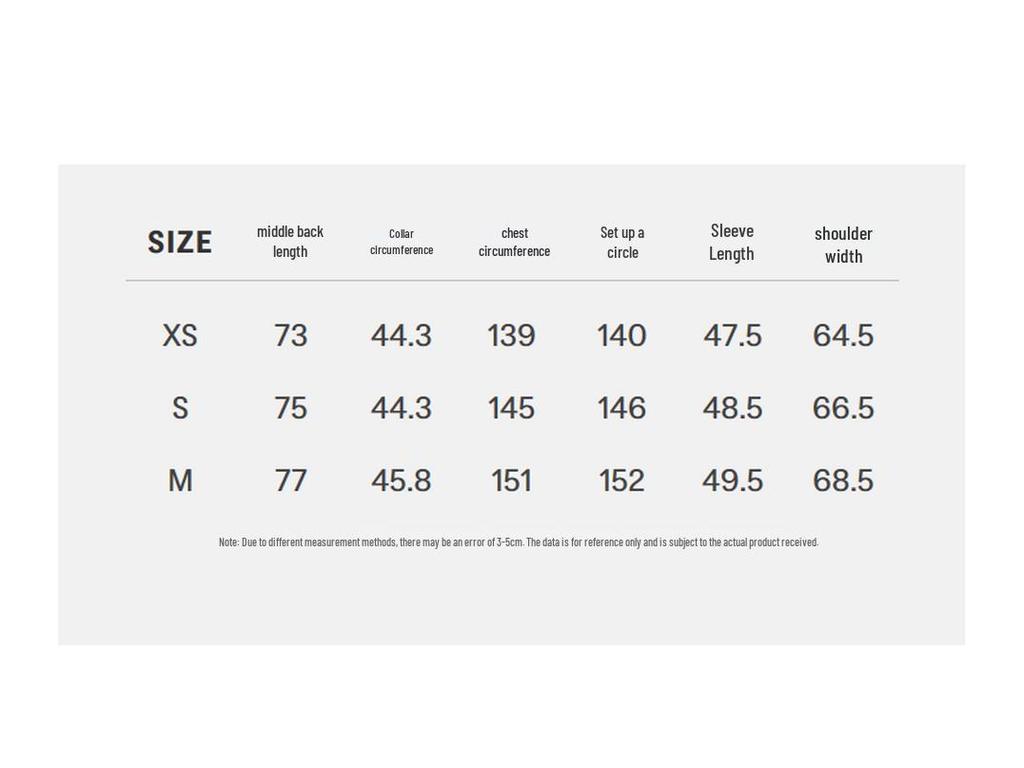
Task: Click the SIZE column header
Action: pos(180,242)
